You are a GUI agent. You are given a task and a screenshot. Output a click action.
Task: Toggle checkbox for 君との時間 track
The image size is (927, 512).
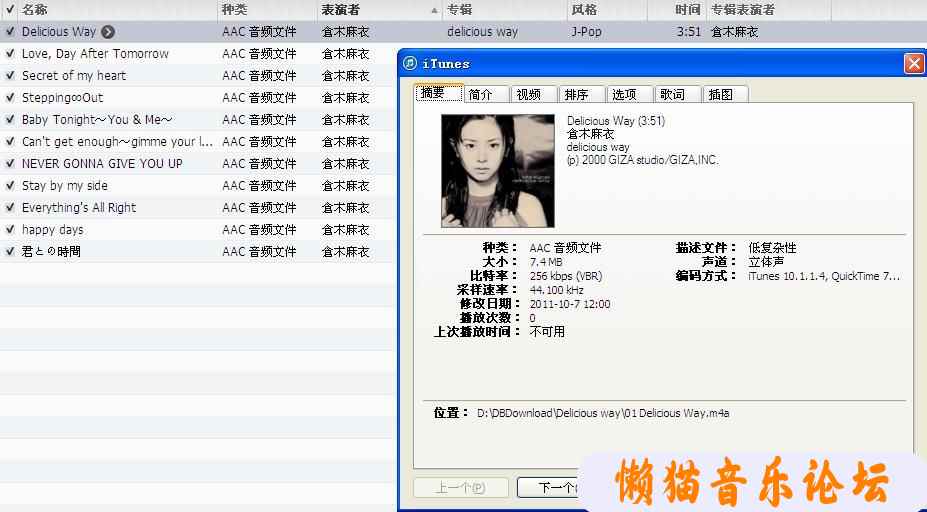(9, 251)
